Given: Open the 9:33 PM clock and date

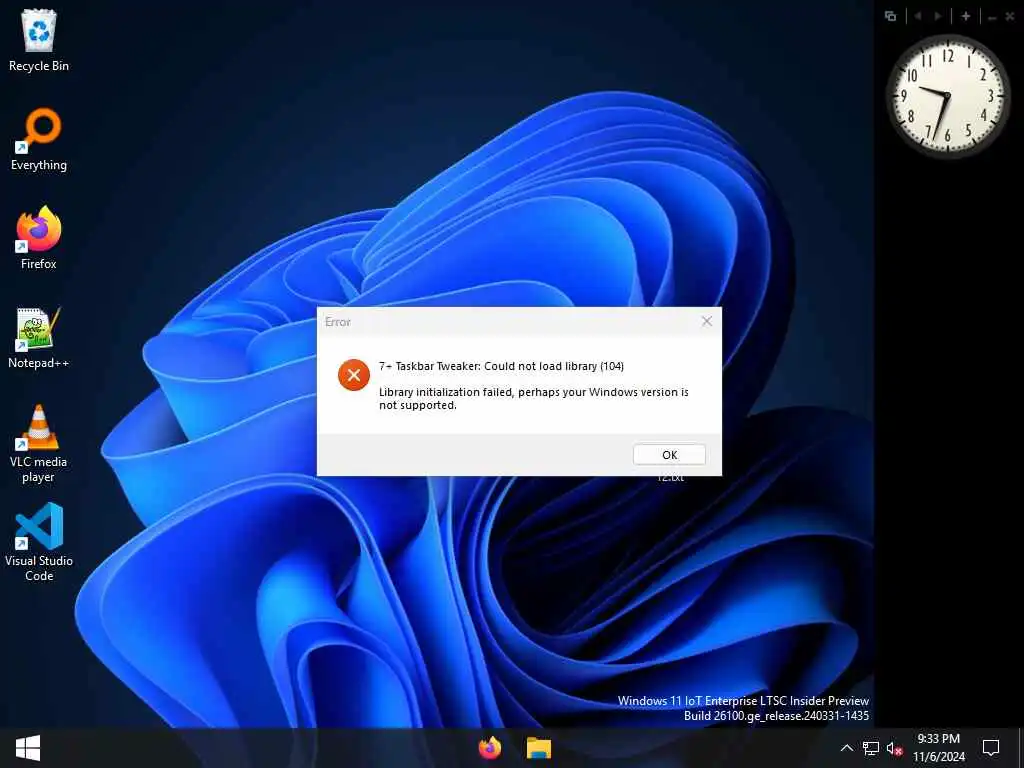Looking at the screenshot, I should 939,748.
